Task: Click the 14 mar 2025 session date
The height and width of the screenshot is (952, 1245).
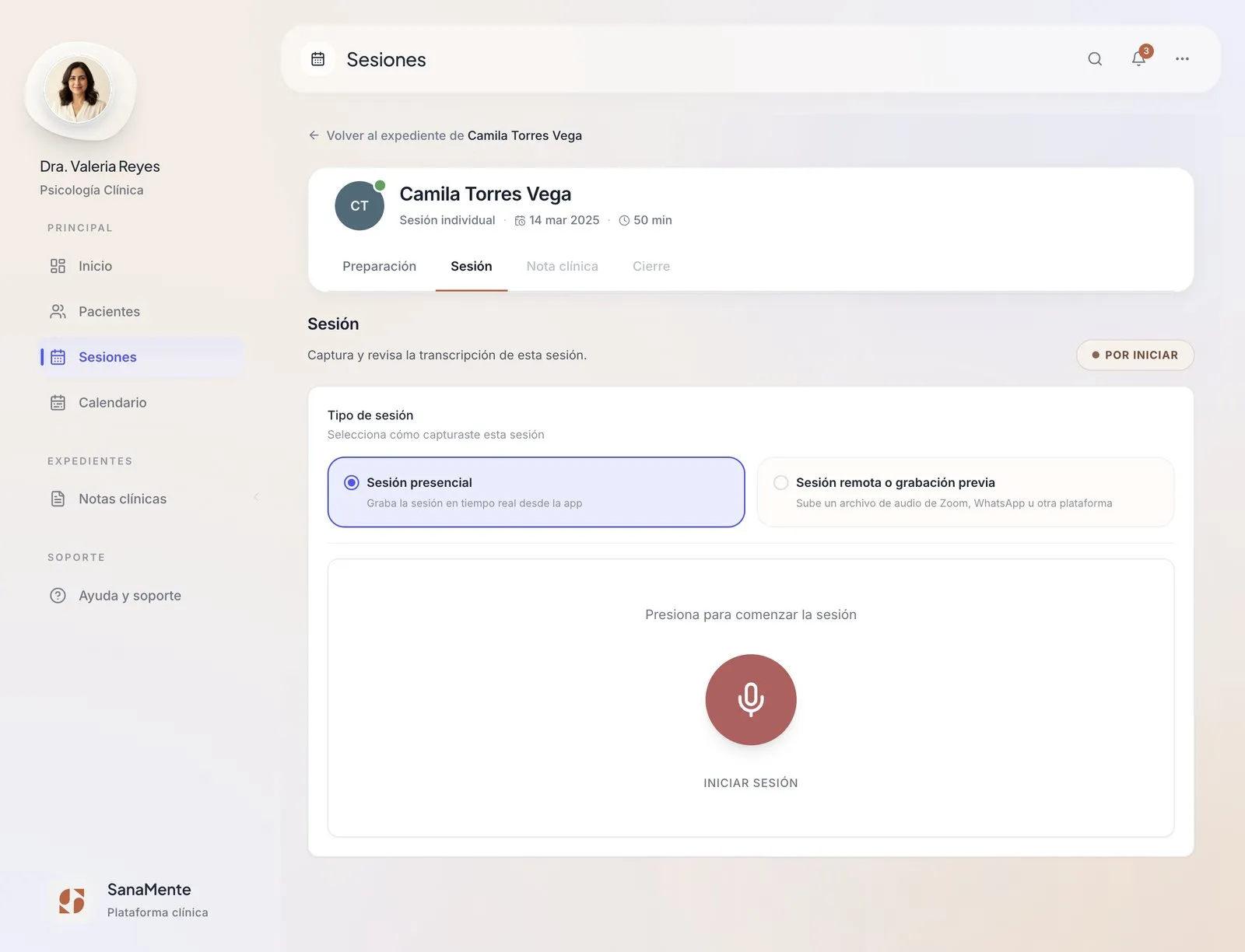Action: tap(557, 220)
